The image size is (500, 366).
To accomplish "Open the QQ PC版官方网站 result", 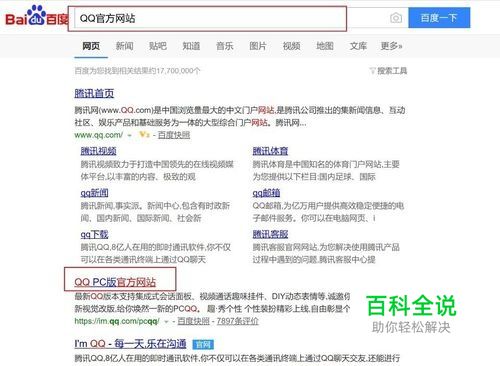I will click(115, 282).
